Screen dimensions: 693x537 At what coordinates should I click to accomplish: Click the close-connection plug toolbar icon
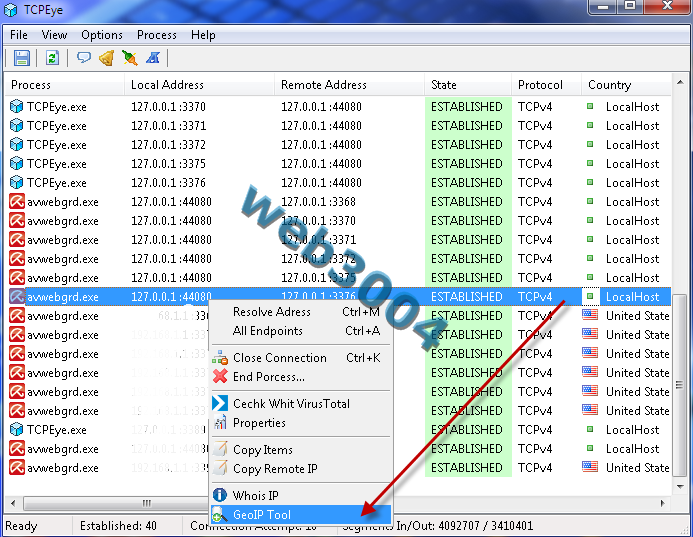[x=129, y=58]
